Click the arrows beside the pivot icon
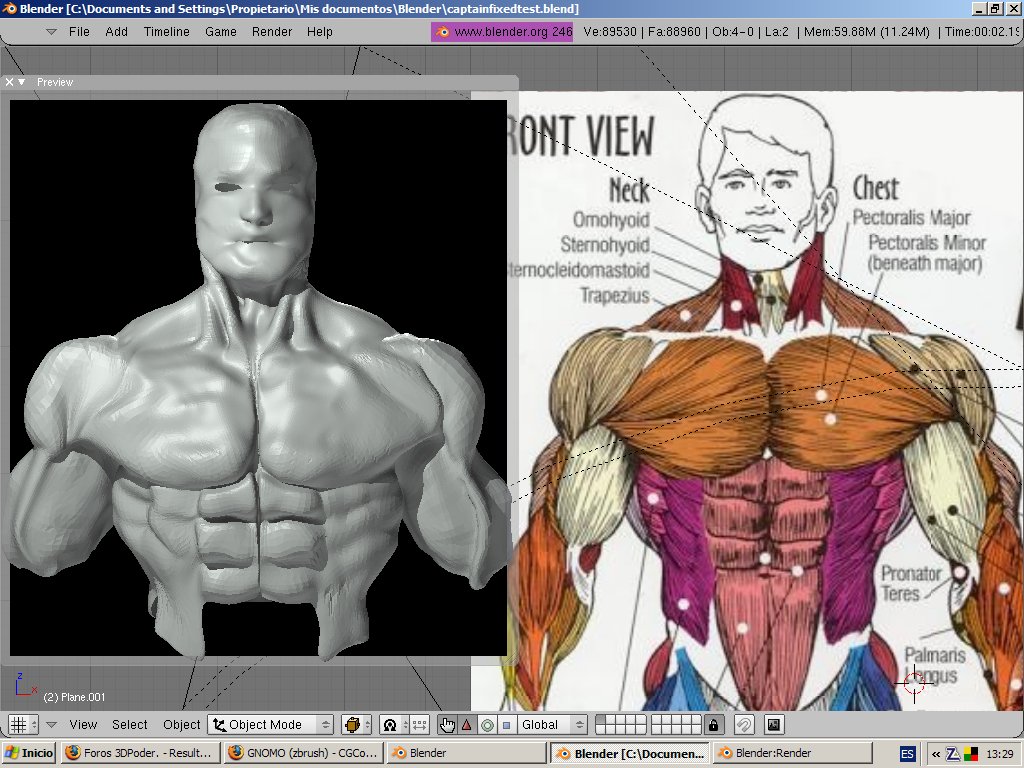The image size is (1024, 768). (405, 725)
